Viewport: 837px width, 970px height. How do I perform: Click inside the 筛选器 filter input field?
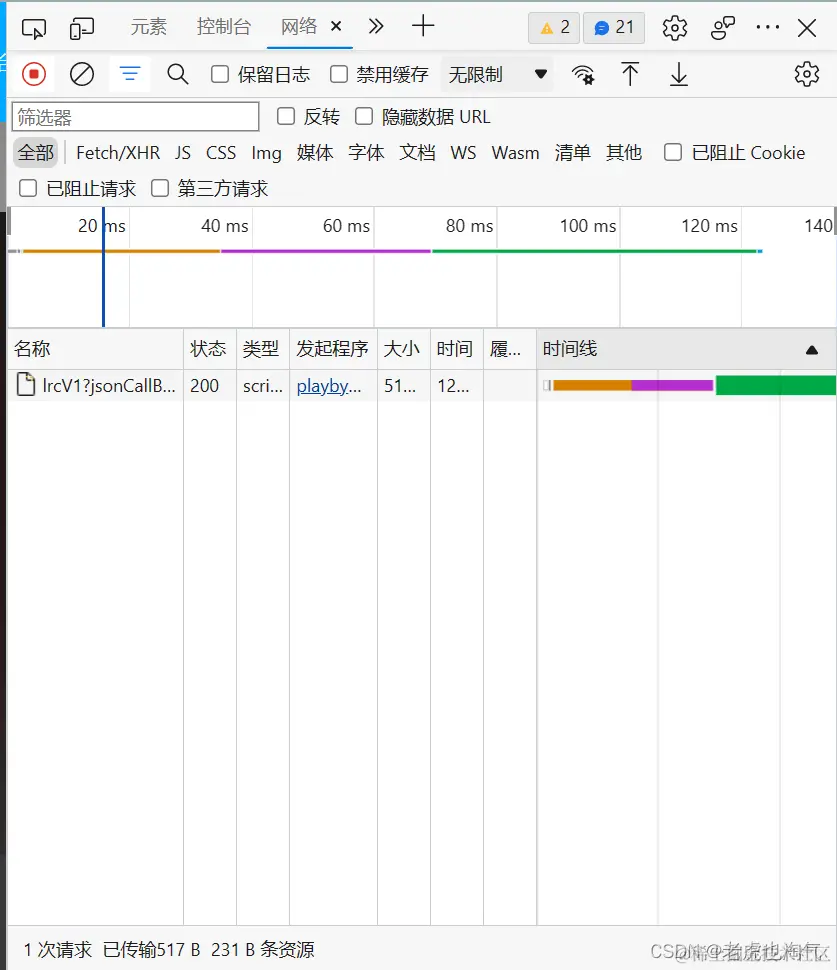[135, 116]
